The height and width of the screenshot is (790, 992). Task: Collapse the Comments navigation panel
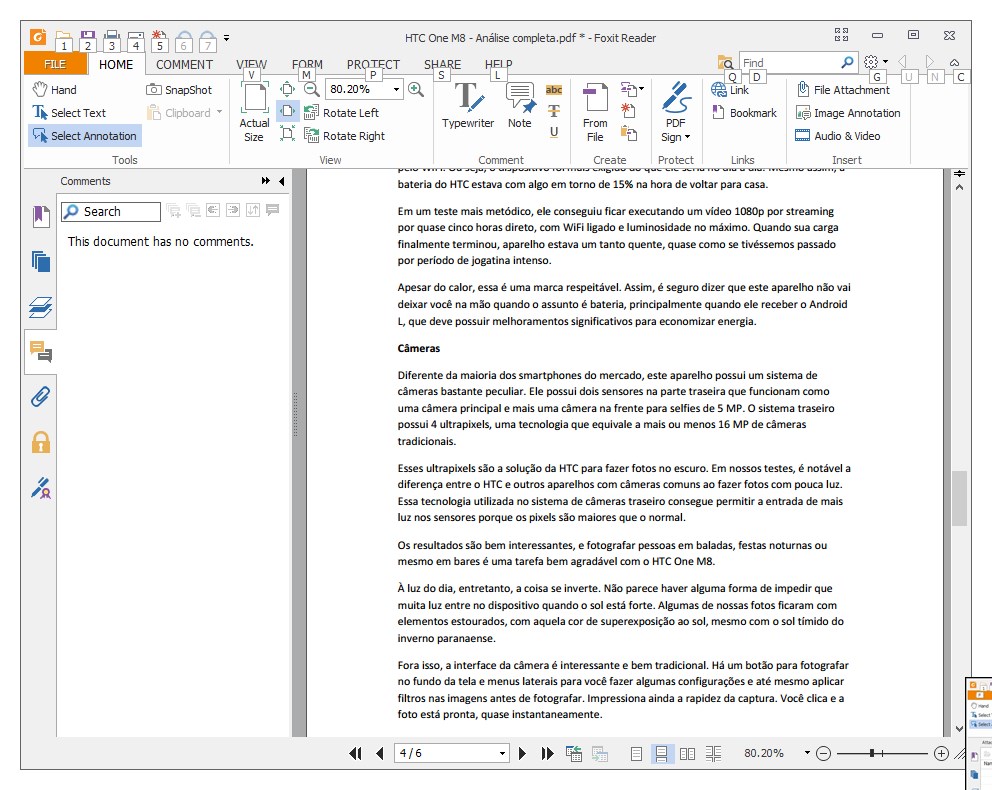tap(282, 181)
